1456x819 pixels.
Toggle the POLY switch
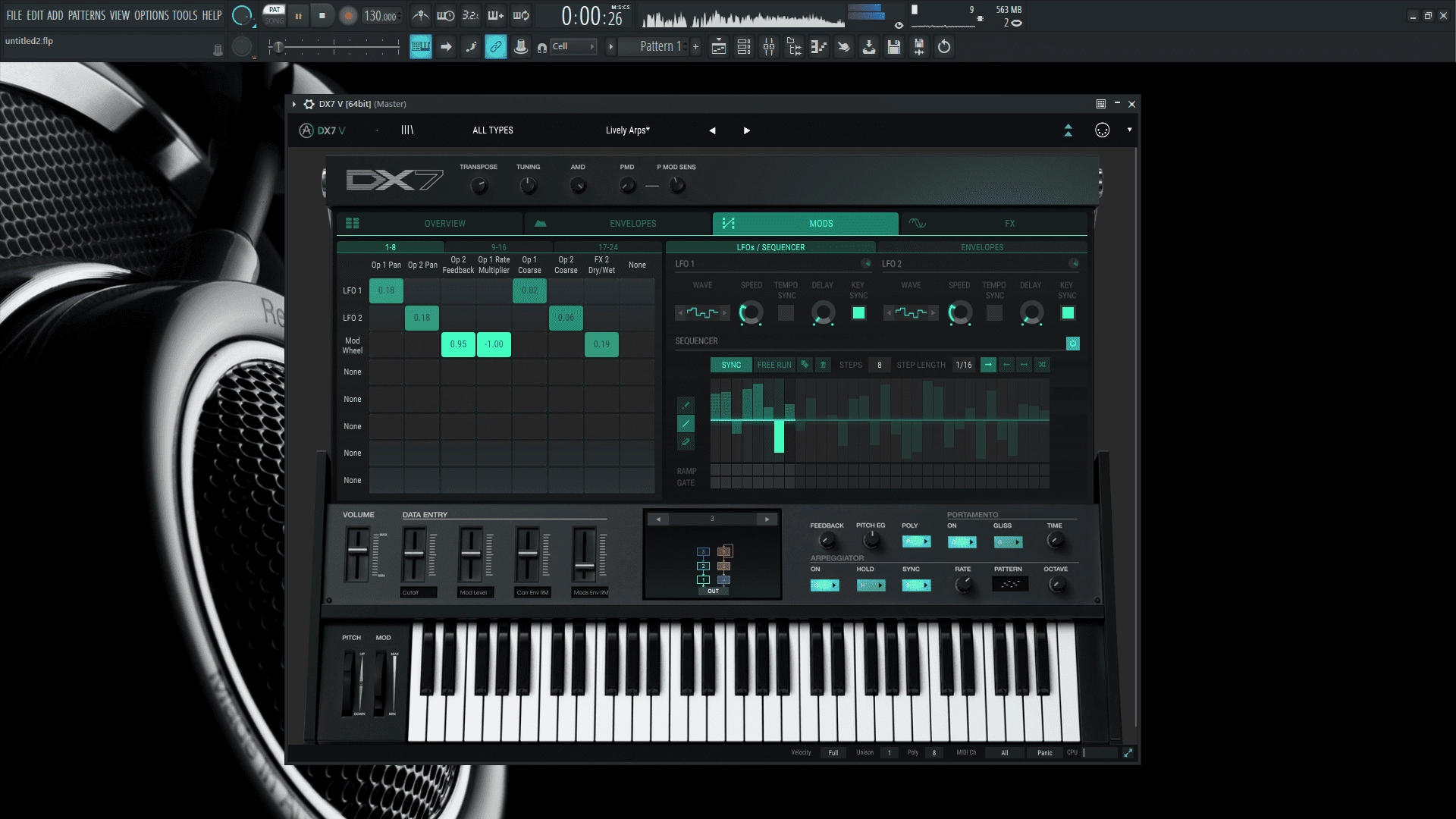[916, 541]
